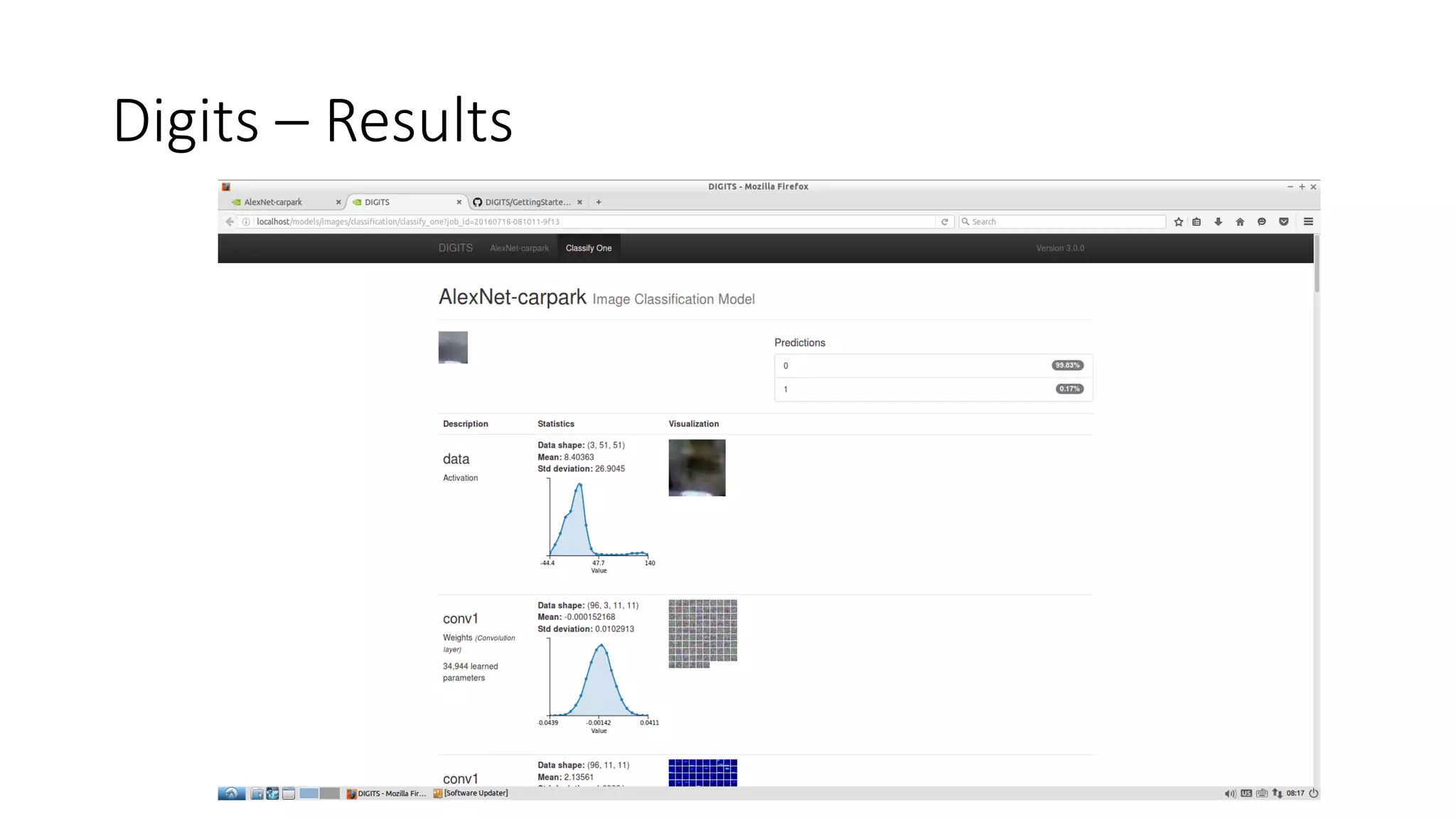Image resolution: width=1456 pixels, height=819 pixels.
Task: Open Software Updater from the taskbar
Action: tap(471, 793)
